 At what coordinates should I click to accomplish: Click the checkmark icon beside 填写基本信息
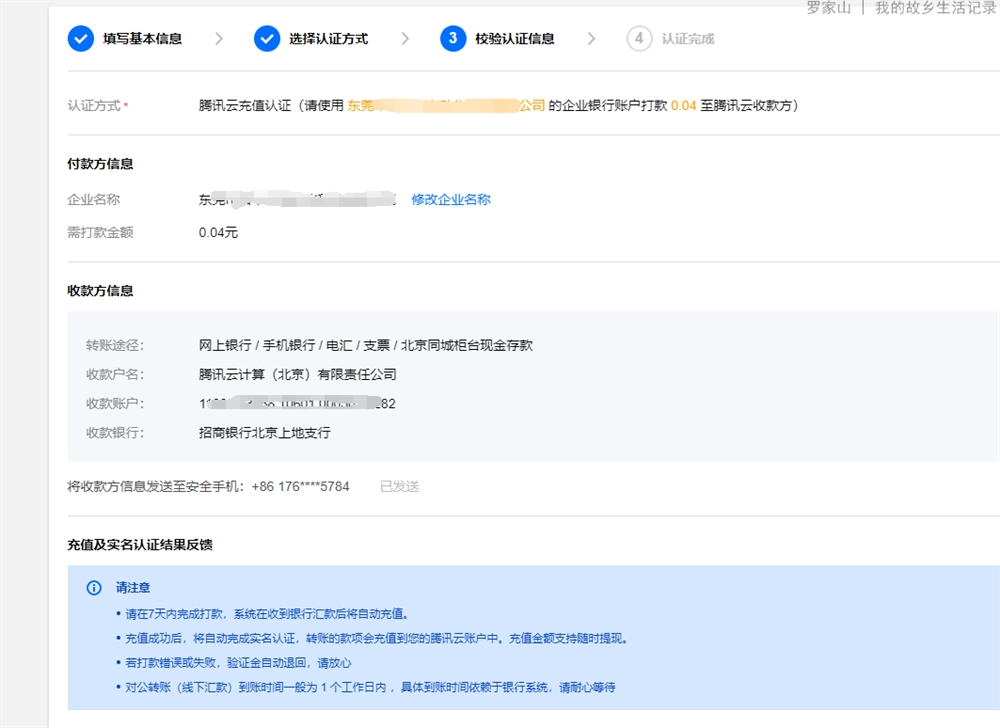(80, 39)
